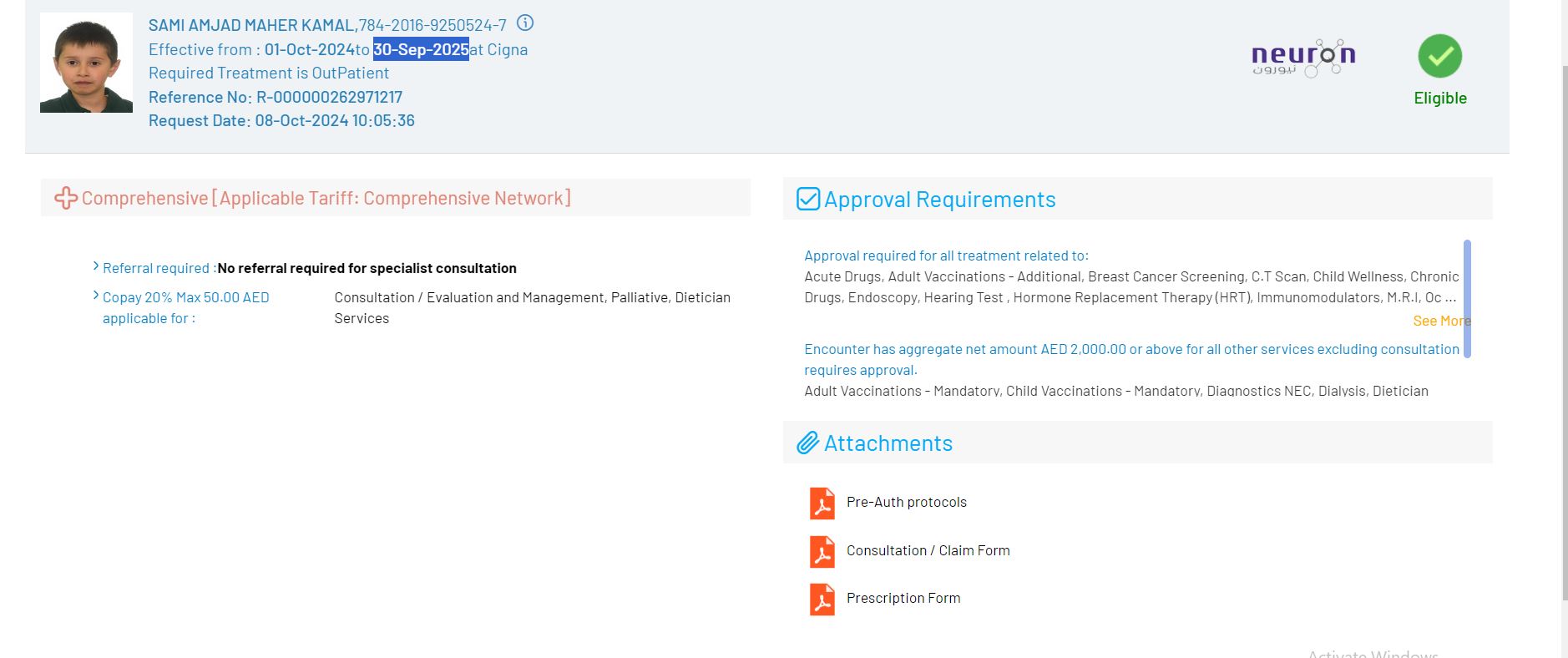Click the highlighted 30-Sep-2025 end date
The width and height of the screenshot is (1568, 658).
click(421, 49)
